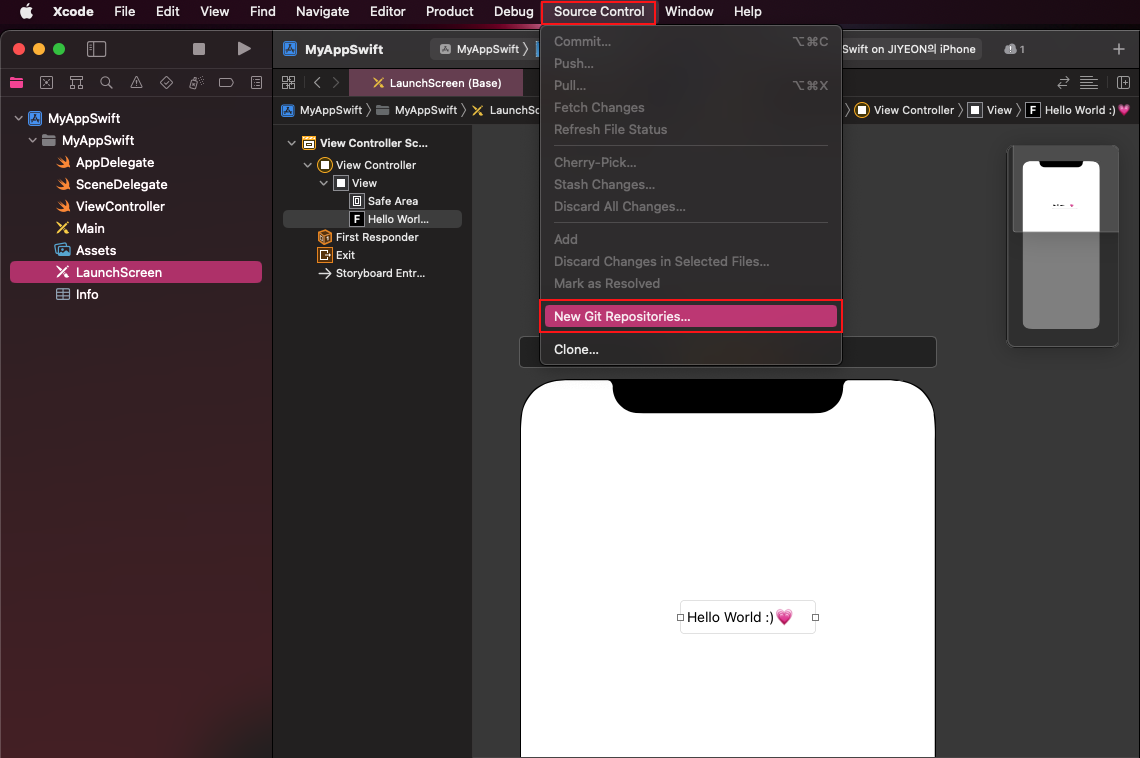Open the related items grid icon
The image size is (1140, 758).
pos(289,83)
